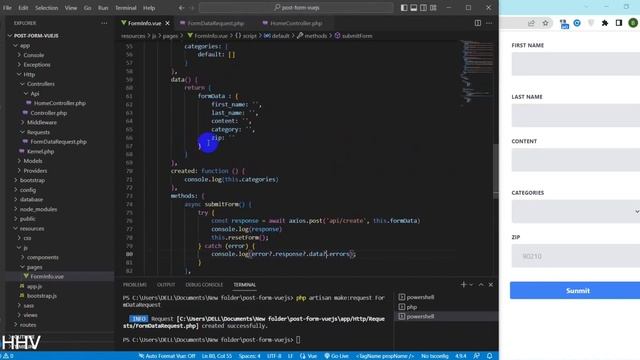Collapse the POST-FORM-VUEJS project root
The height and width of the screenshot is (360, 640).
pos(36,36)
